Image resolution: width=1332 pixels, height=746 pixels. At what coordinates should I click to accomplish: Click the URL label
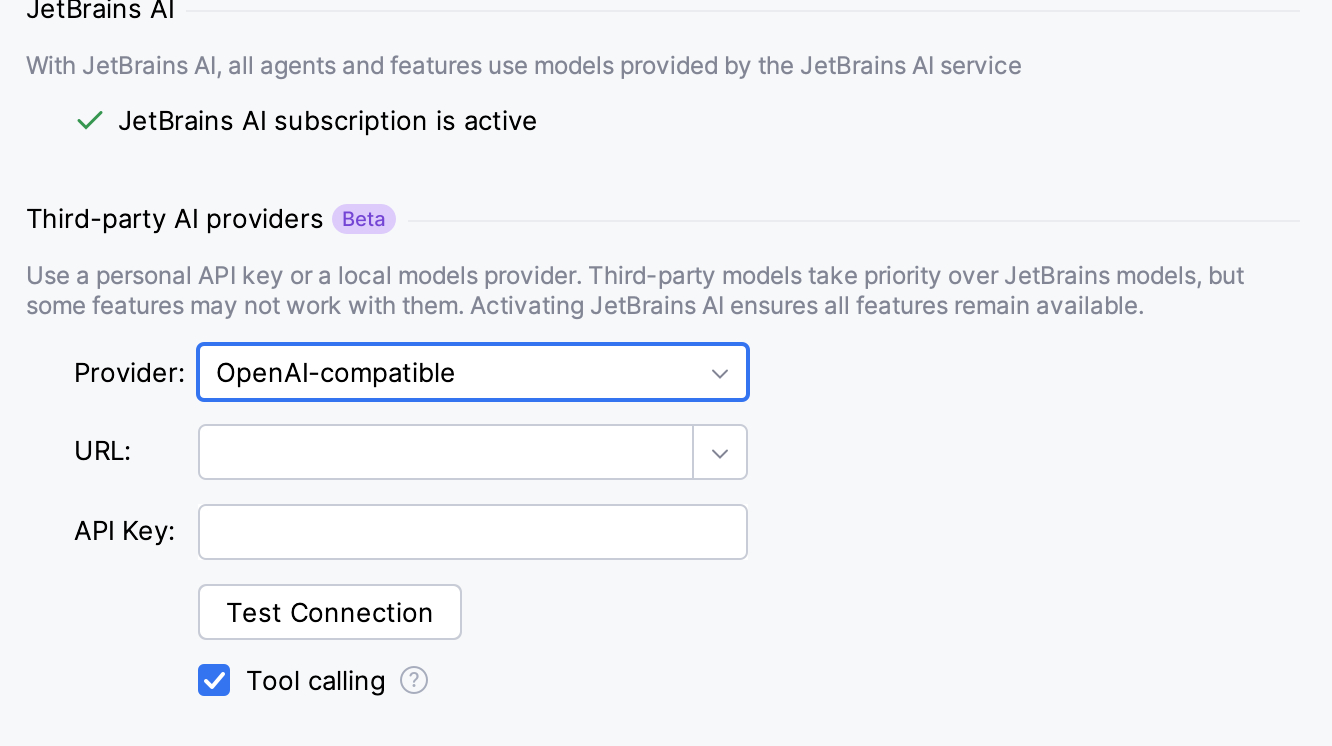tap(102, 451)
